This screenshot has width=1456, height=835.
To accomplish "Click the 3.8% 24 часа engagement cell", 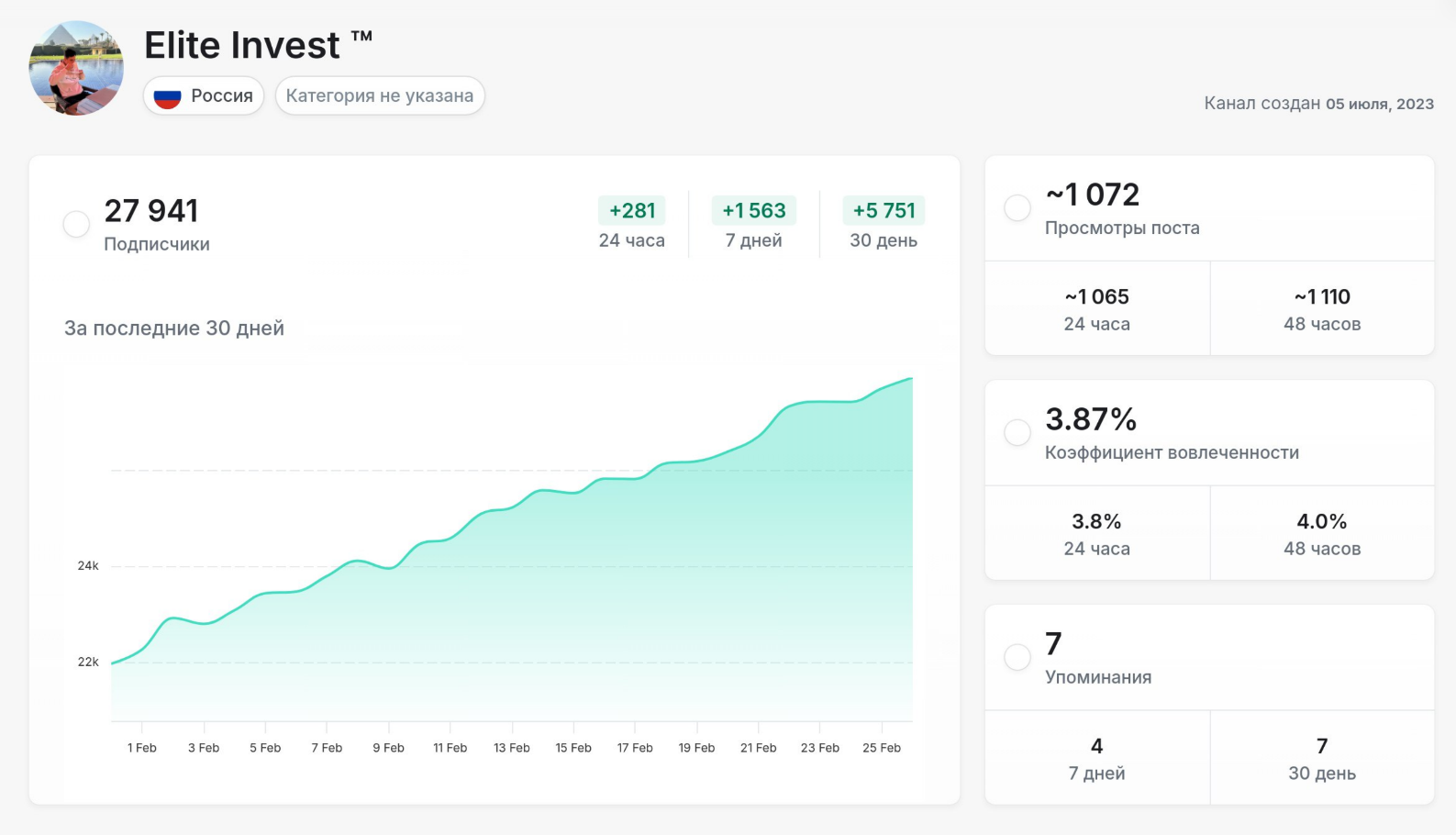I will [1096, 534].
